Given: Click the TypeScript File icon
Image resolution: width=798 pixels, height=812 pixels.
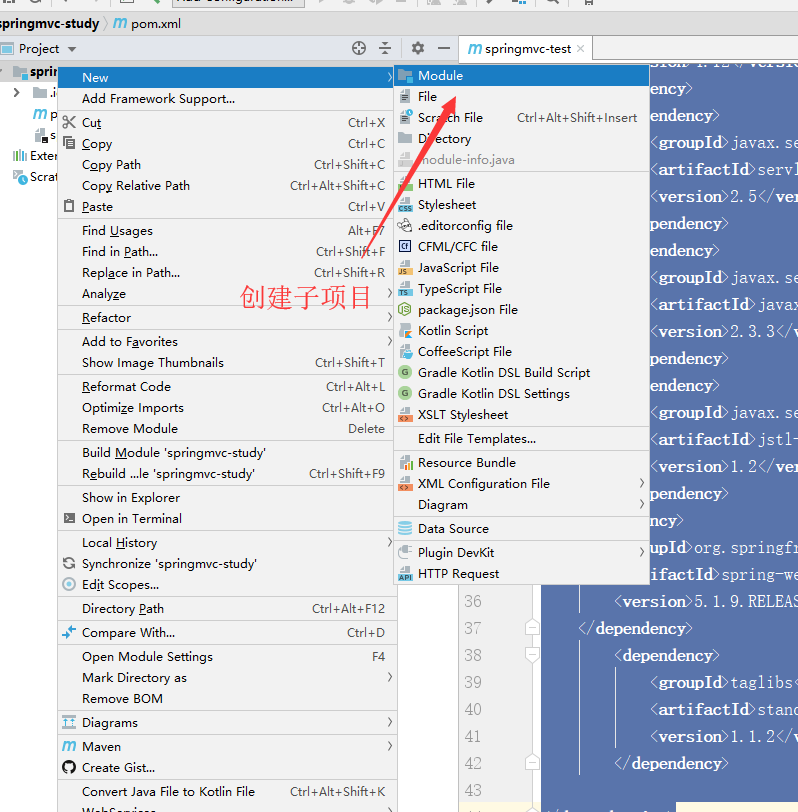Looking at the screenshot, I should tap(405, 289).
